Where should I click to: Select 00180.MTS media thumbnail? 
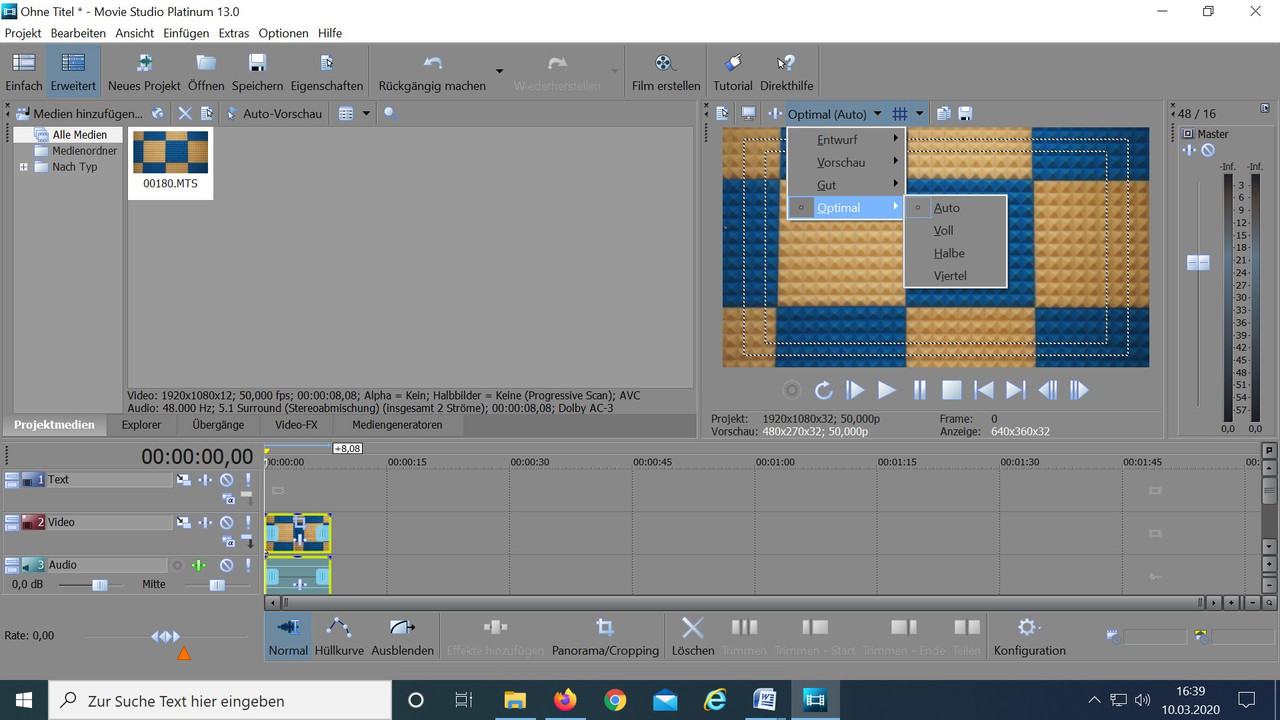click(x=170, y=162)
